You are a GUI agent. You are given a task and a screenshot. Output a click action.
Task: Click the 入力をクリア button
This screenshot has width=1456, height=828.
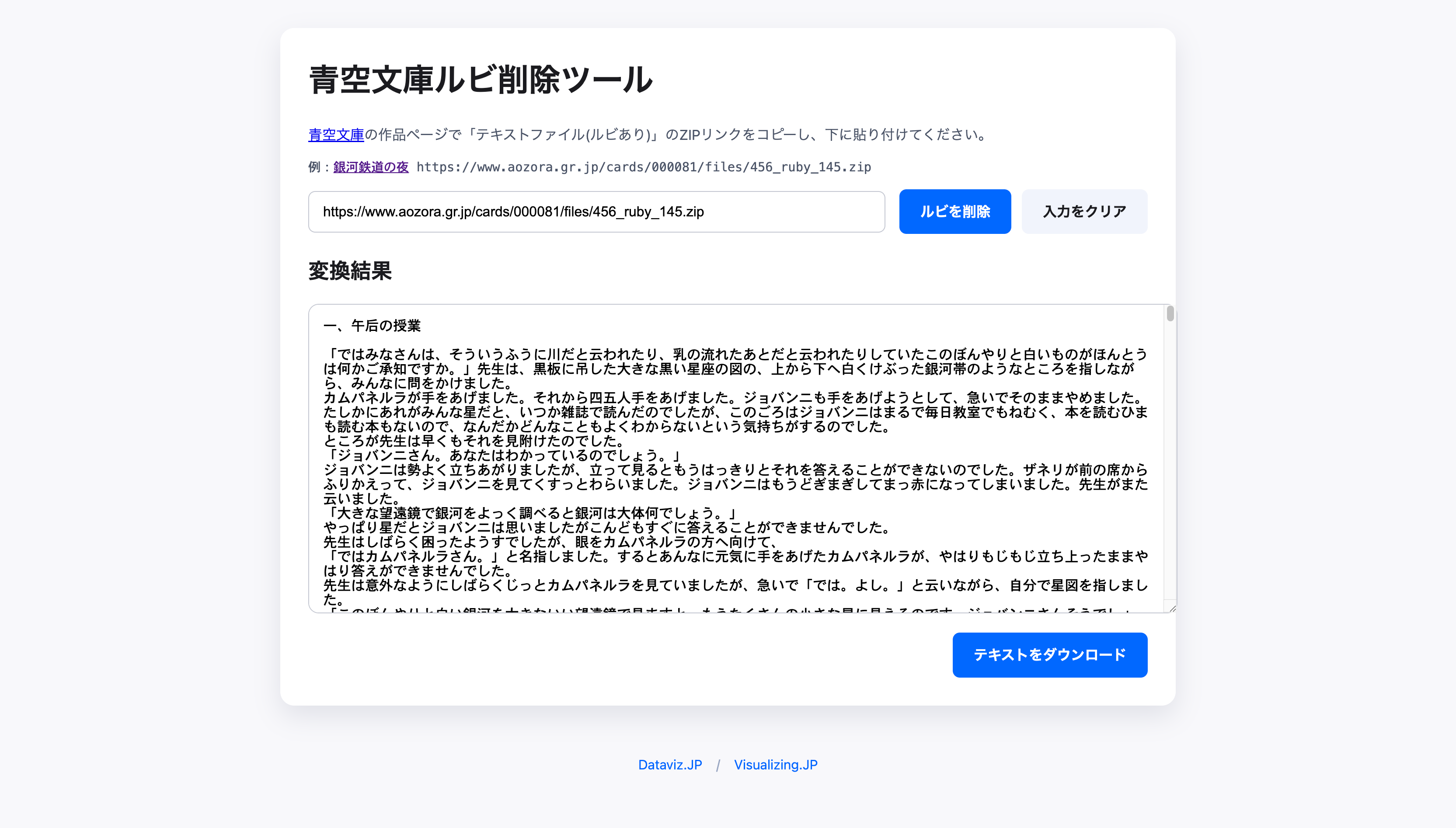click(1084, 212)
